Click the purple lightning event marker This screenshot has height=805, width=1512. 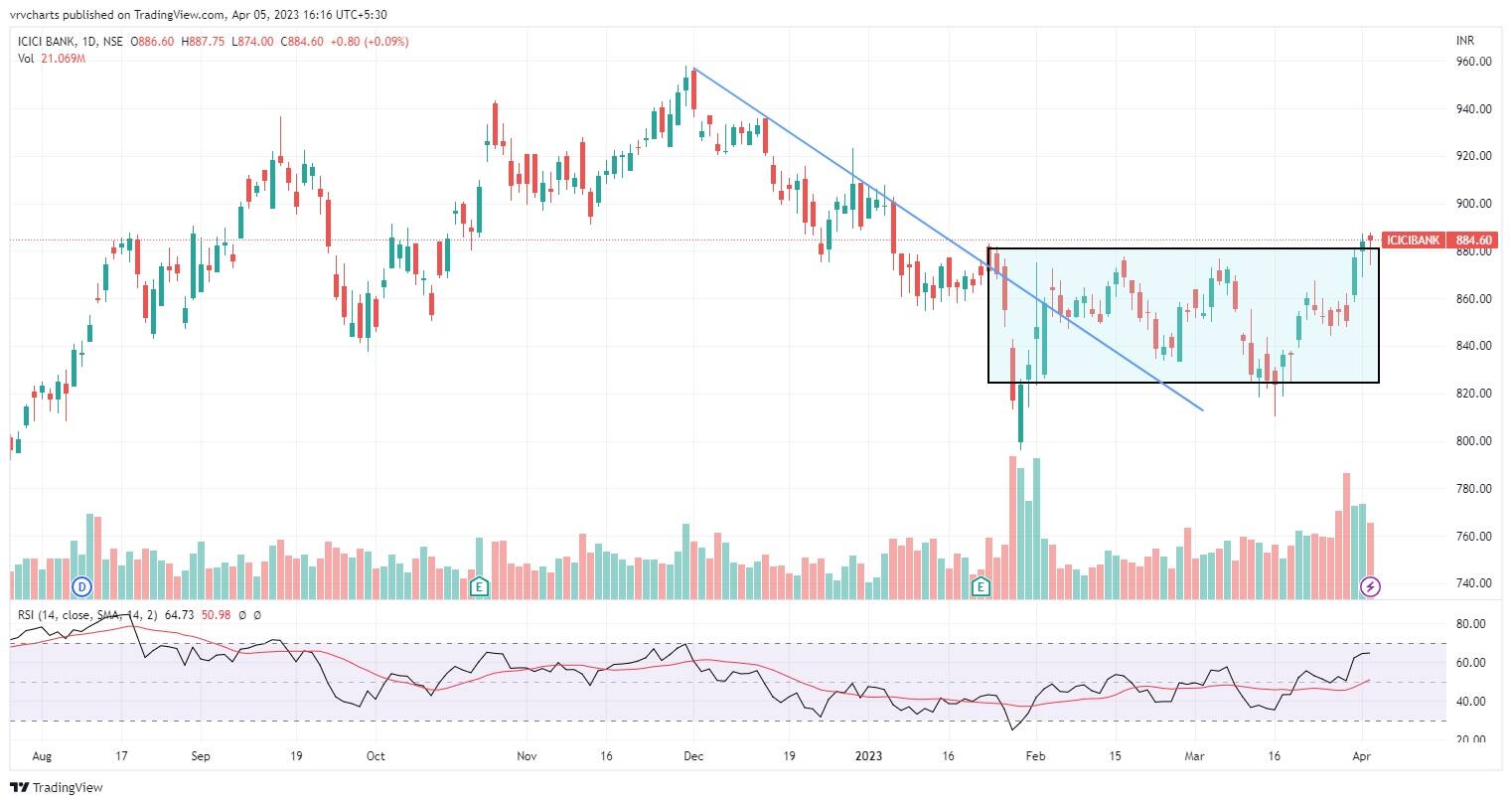(x=1371, y=586)
